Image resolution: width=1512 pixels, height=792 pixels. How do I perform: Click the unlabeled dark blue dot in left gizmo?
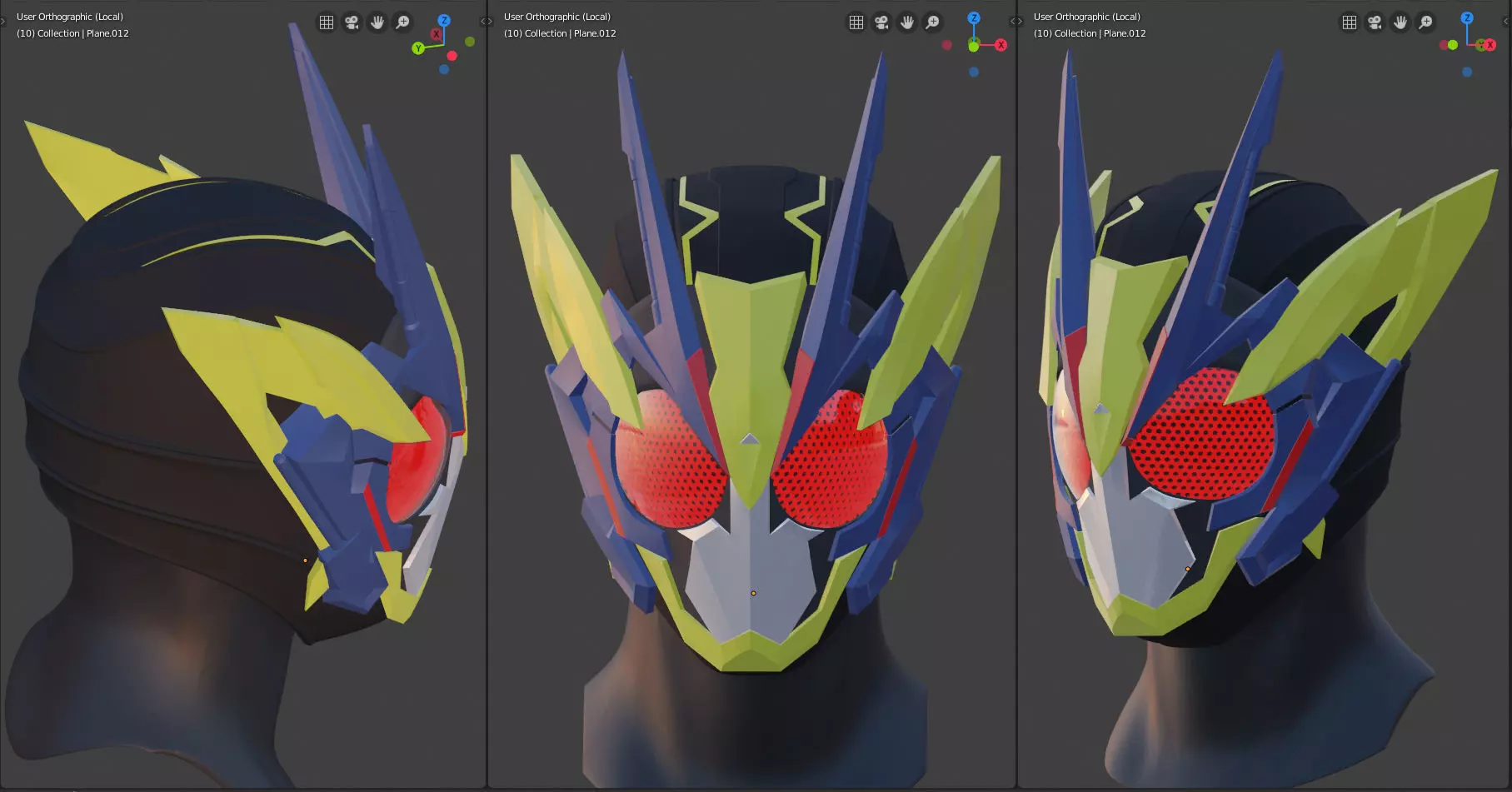tap(444, 69)
